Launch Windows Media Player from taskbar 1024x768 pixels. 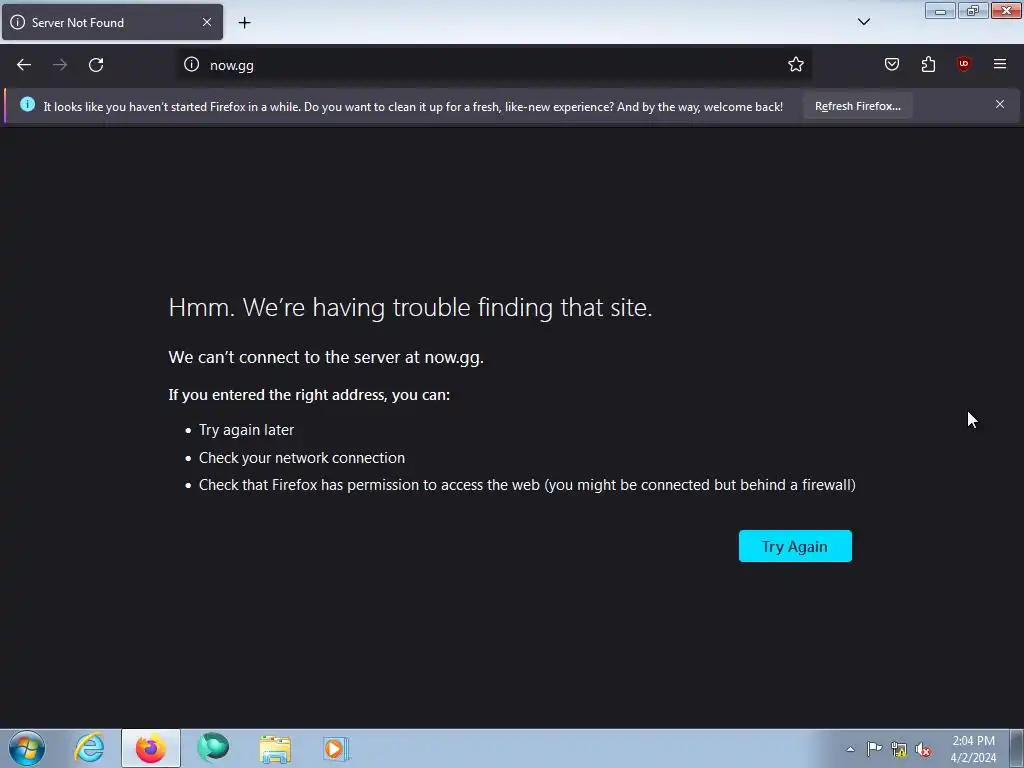pyautogui.click(x=336, y=748)
